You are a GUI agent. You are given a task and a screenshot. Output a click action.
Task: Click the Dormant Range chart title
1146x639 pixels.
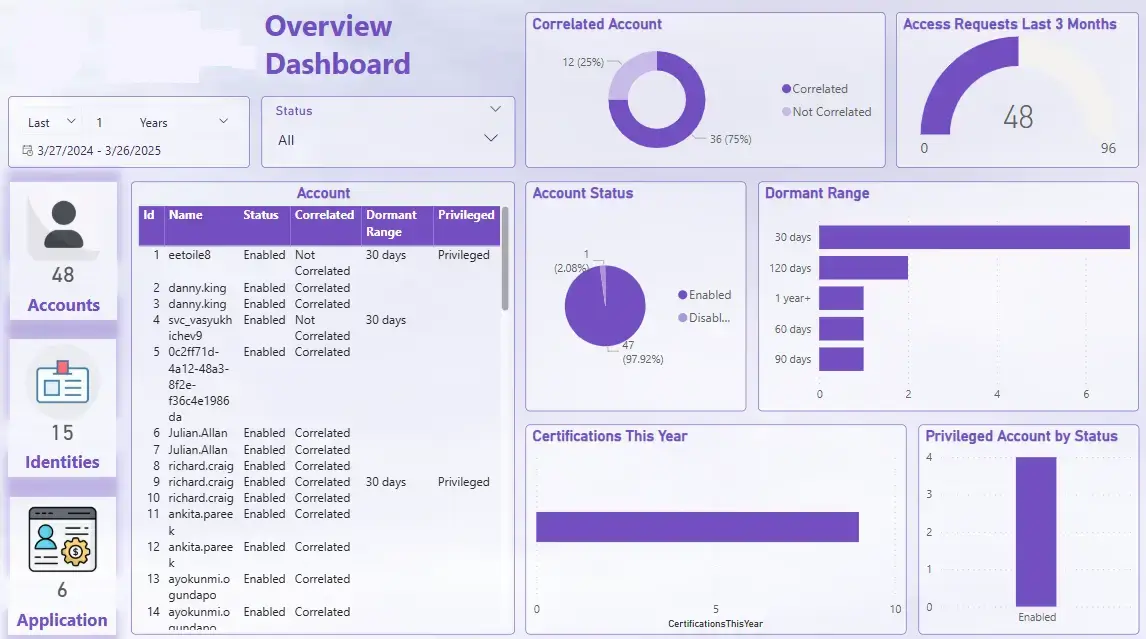point(817,193)
